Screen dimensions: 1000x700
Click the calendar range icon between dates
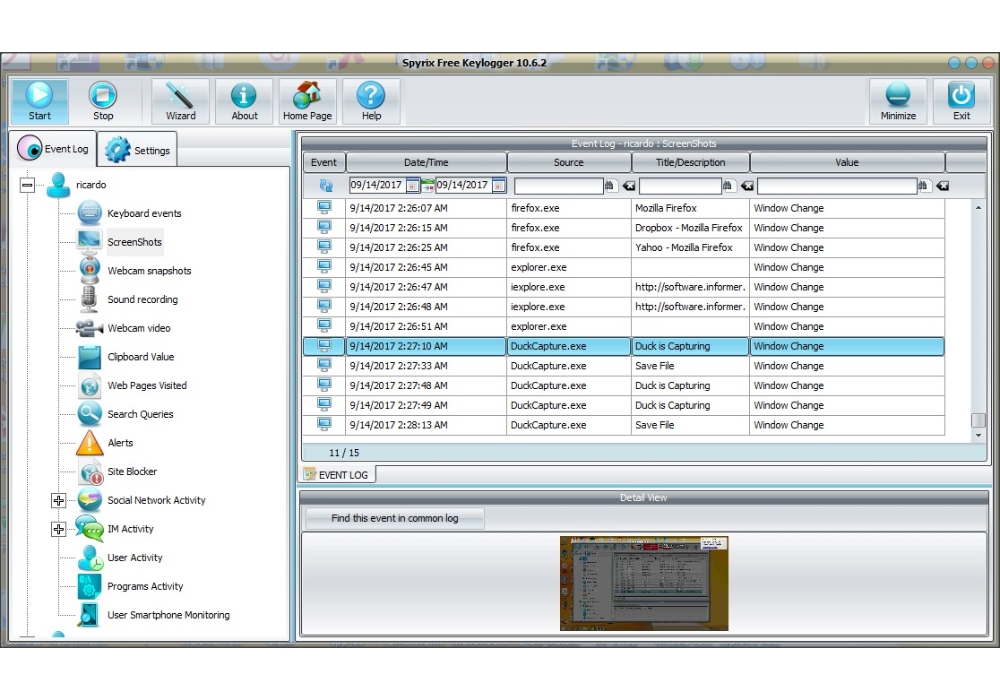click(427, 186)
